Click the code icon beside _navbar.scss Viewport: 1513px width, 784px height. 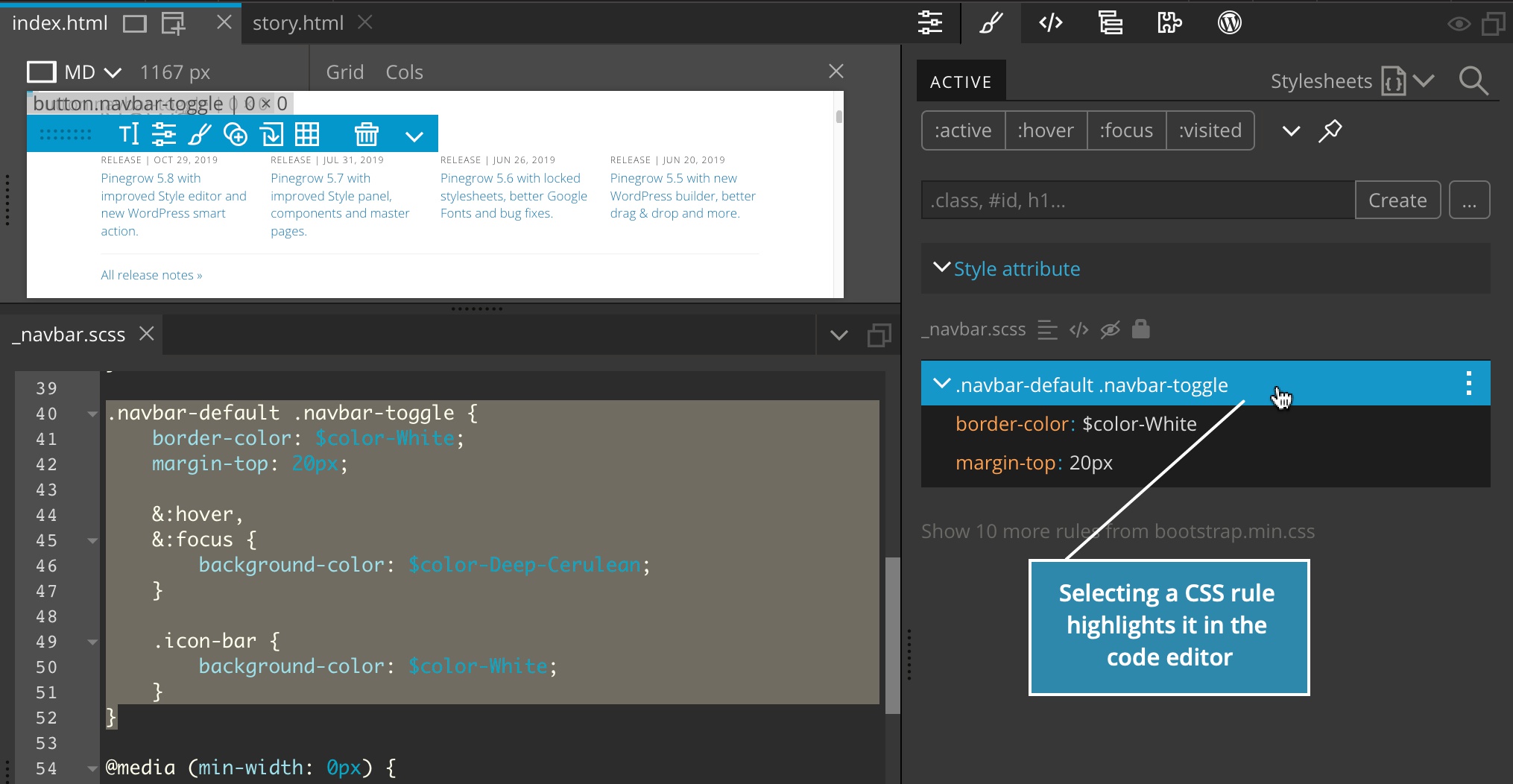[x=1078, y=329]
